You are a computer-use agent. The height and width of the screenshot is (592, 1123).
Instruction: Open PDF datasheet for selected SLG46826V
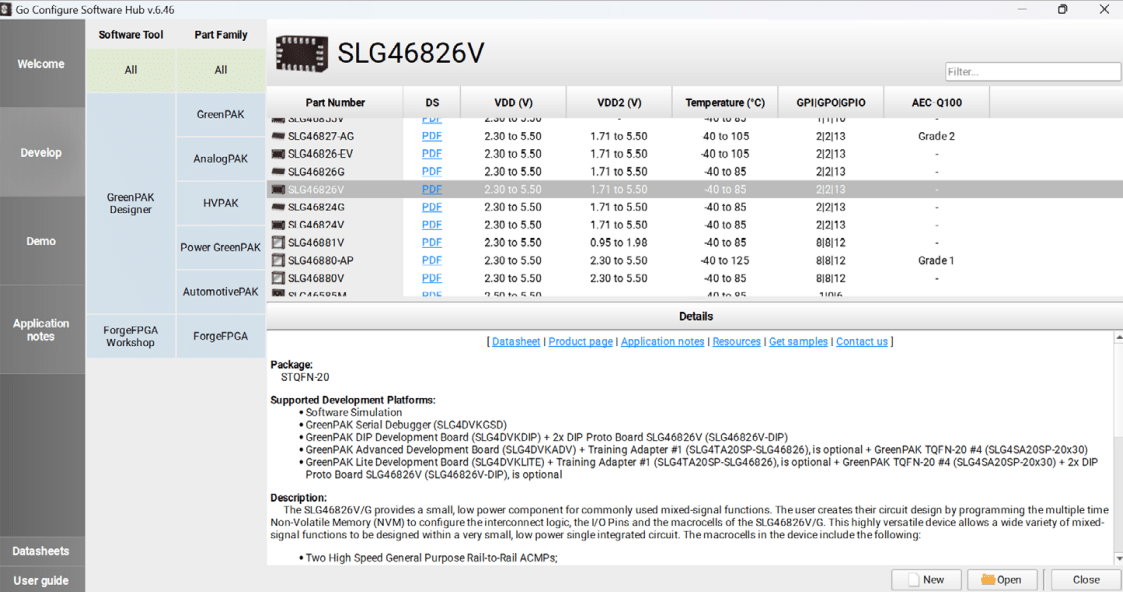(x=432, y=190)
